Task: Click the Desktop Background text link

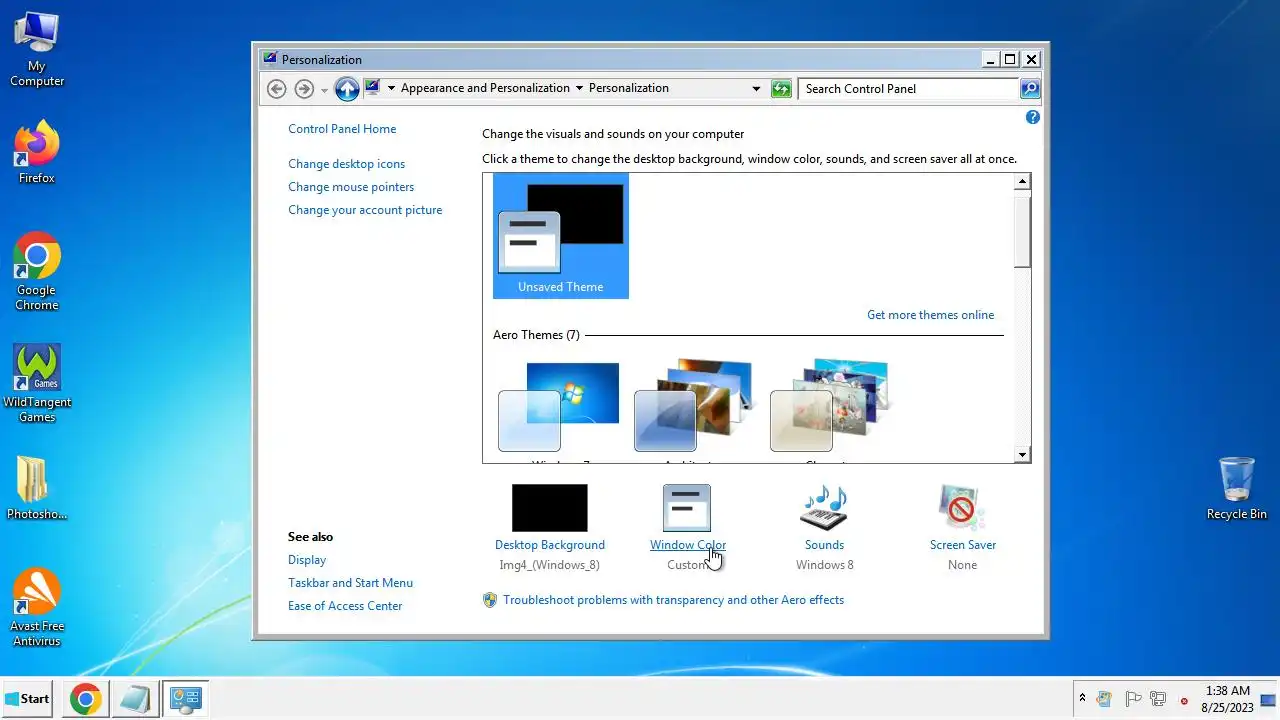Action: click(550, 545)
